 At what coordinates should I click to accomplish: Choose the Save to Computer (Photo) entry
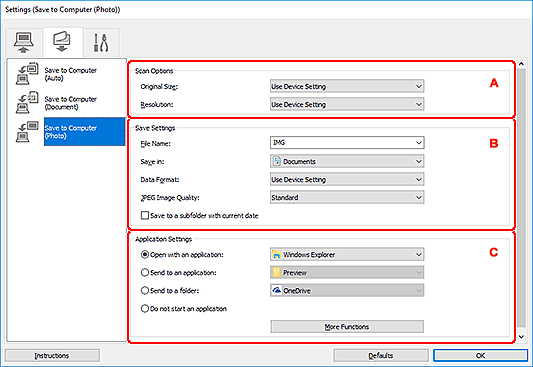pyautogui.click(x=84, y=132)
